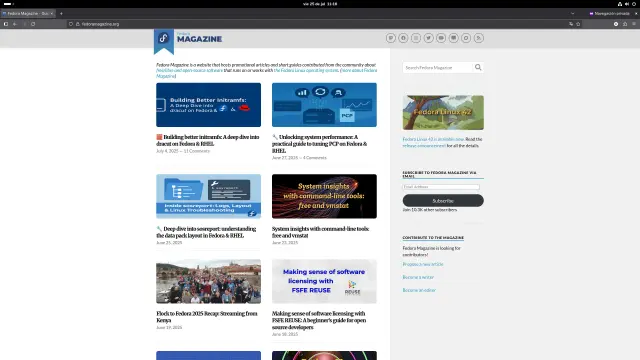Click the free and vmstat thumbnail image

[x=324, y=196]
